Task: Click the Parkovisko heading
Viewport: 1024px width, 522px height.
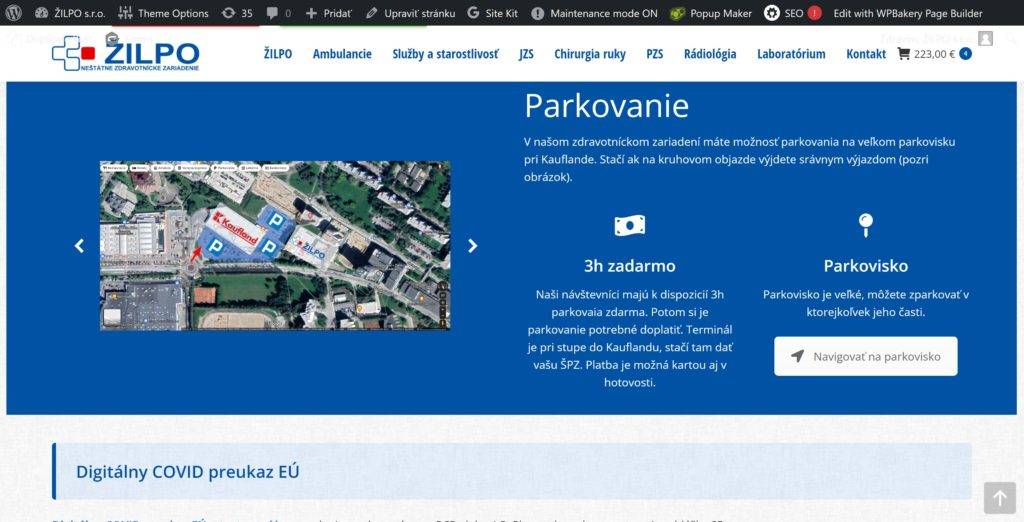Action: (866, 266)
